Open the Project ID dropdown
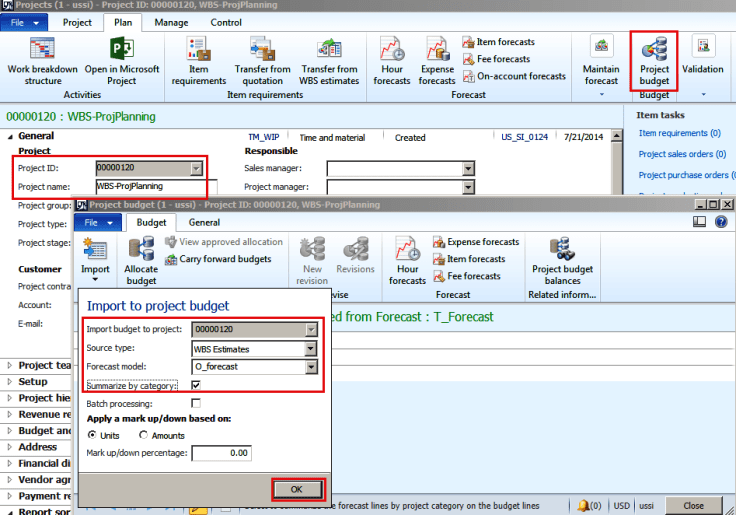Image resolution: width=736 pixels, height=515 pixels. (194, 169)
